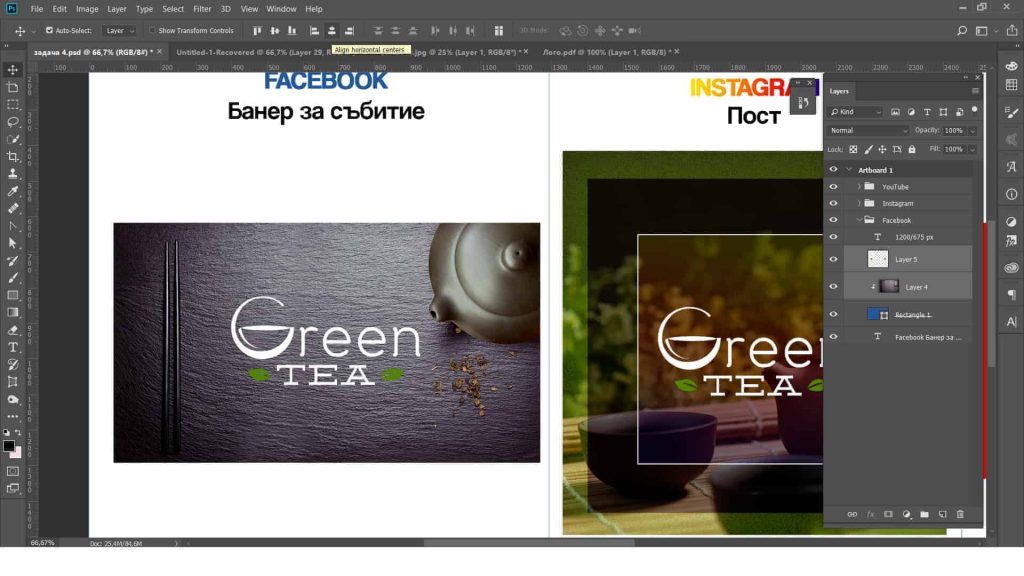The image size is (1024, 576).
Task: Select the Lasso tool
Action: [x=12, y=122]
